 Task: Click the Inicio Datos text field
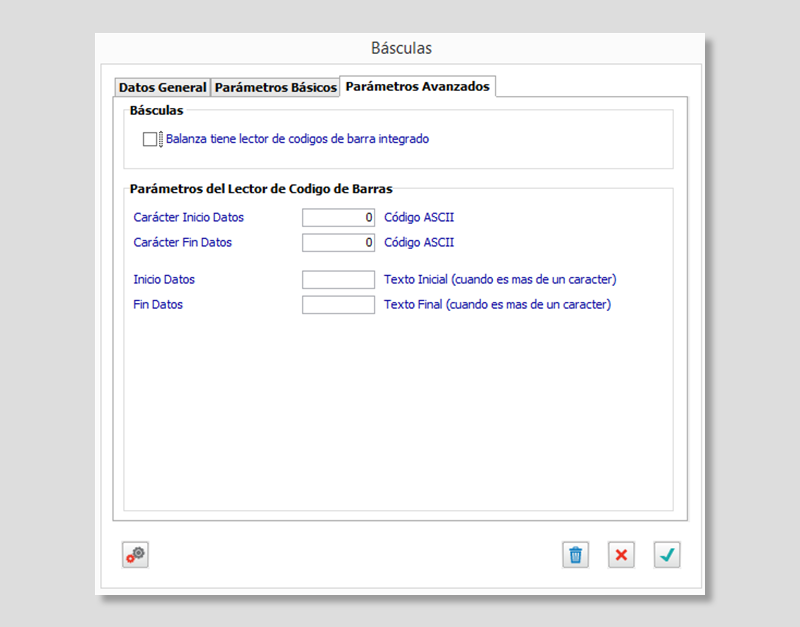(x=338, y=280)
